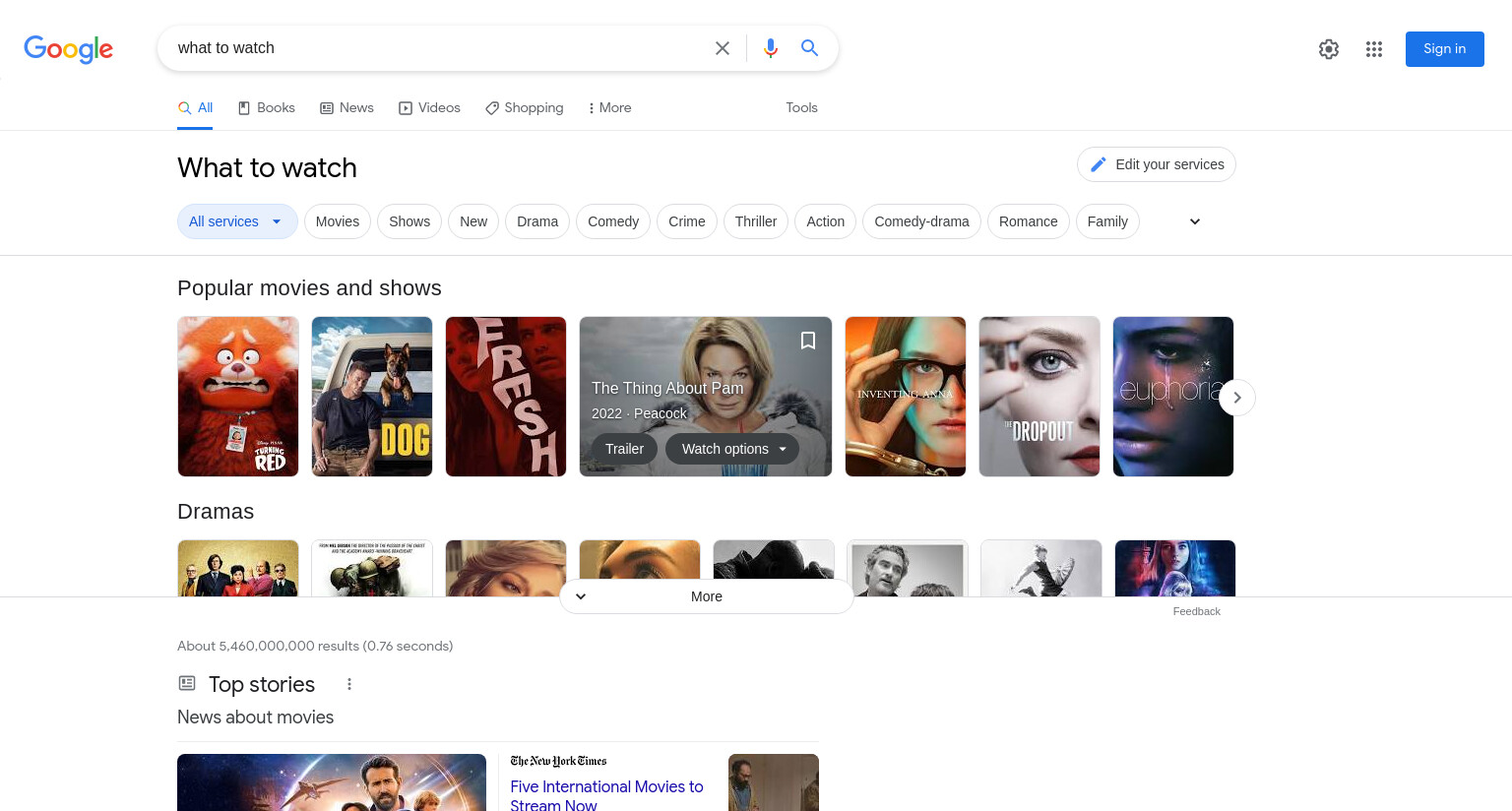The width and height of the screenshot is (1512, 811).
Task: Filter by New chip
Action: pyautogui.click(x=473, y=221)
